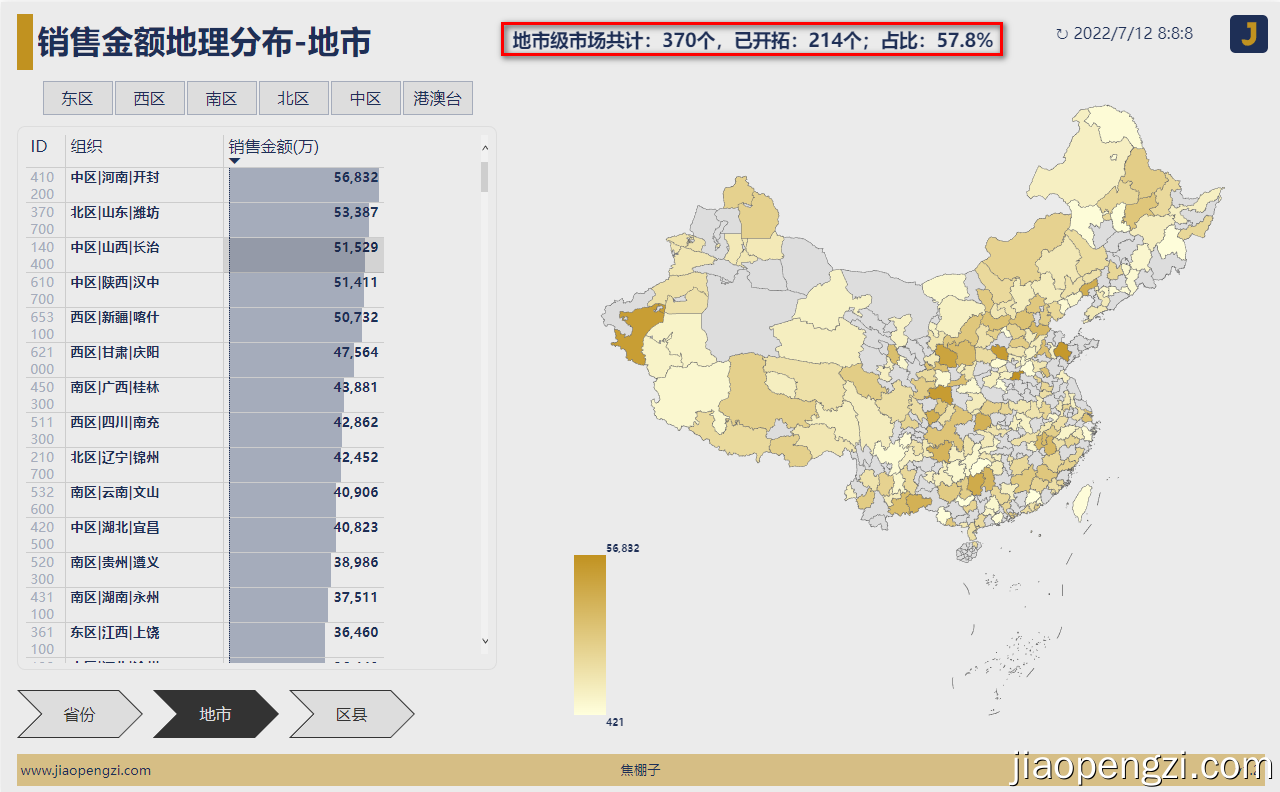Click the 36,460 sales bar value
This screenshot has width=1280, height=792.
356,632
